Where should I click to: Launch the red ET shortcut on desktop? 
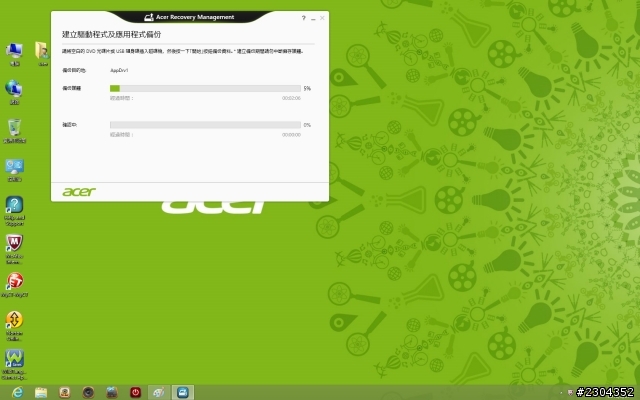pos(14,284)
